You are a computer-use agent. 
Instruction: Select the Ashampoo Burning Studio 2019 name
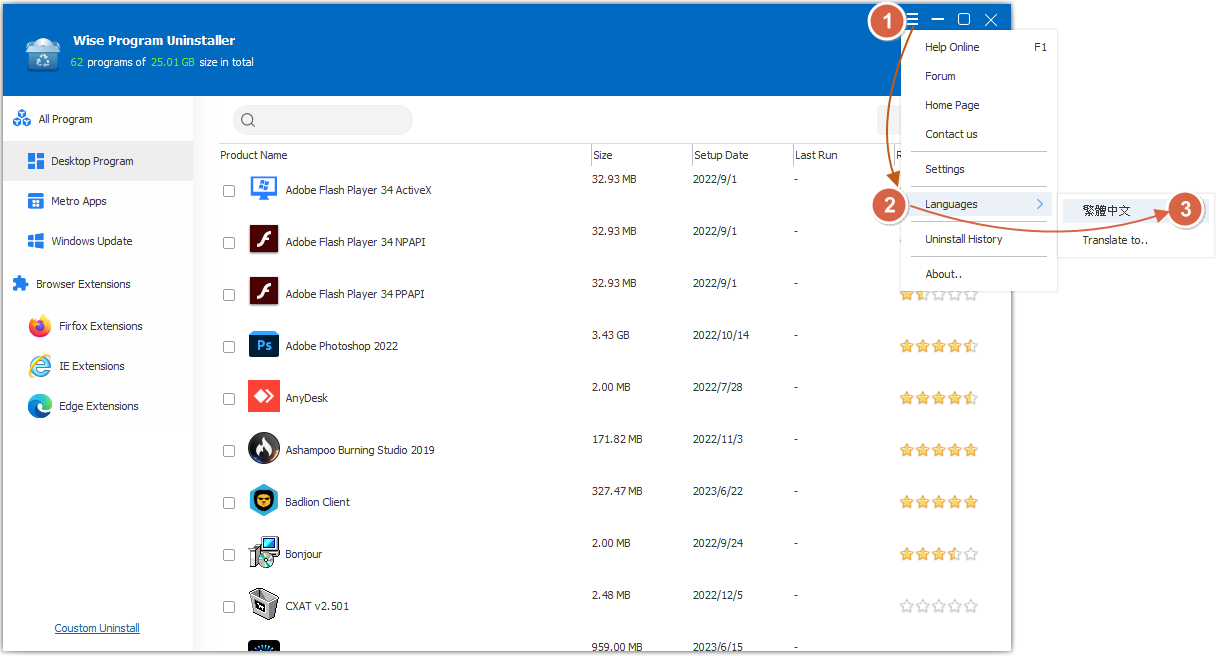click(x=360, y=450)
